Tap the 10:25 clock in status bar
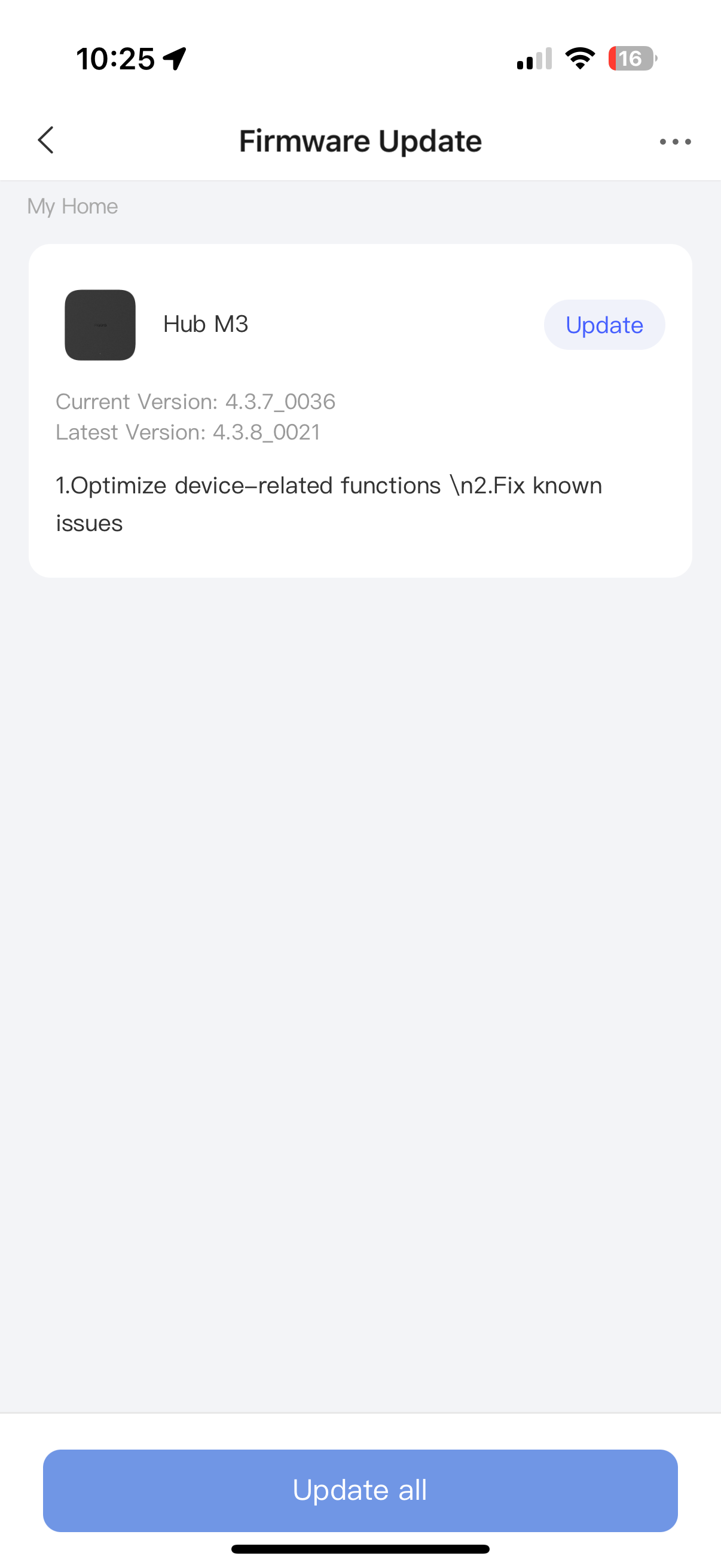The width and height of the screenshot is (721, 1568). 115,59
